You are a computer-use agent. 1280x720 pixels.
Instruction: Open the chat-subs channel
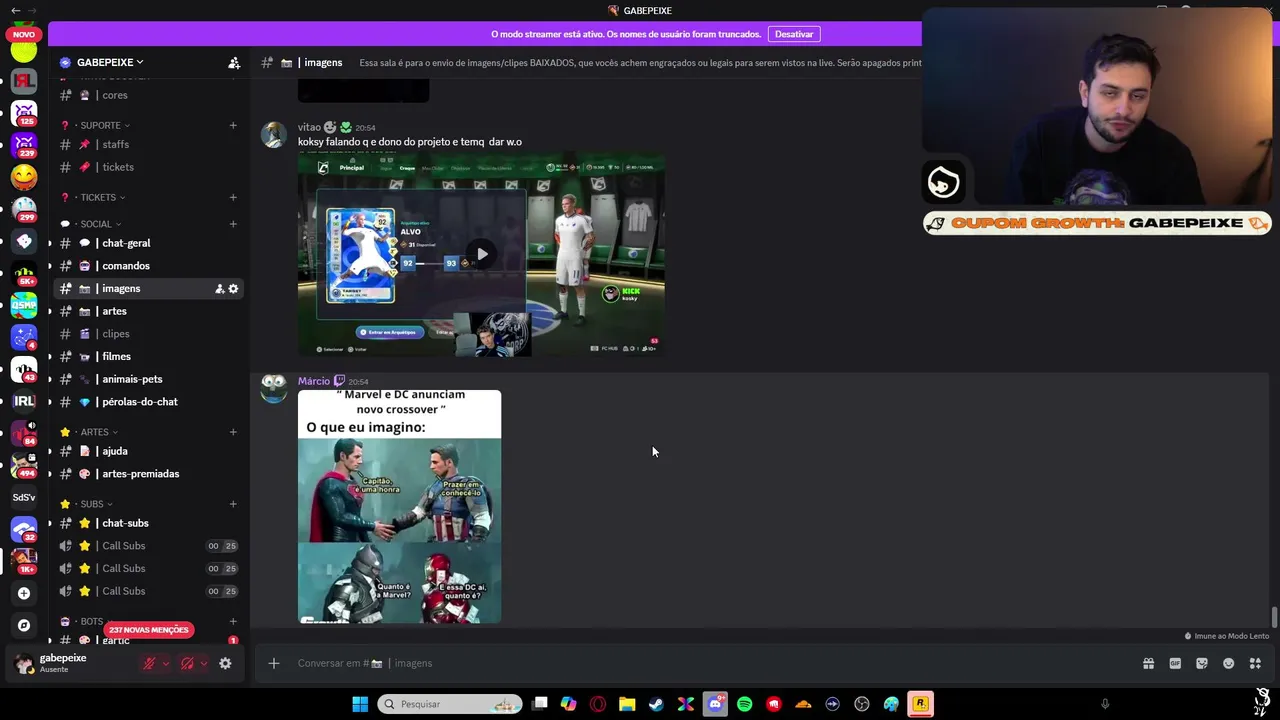point(150,523)
